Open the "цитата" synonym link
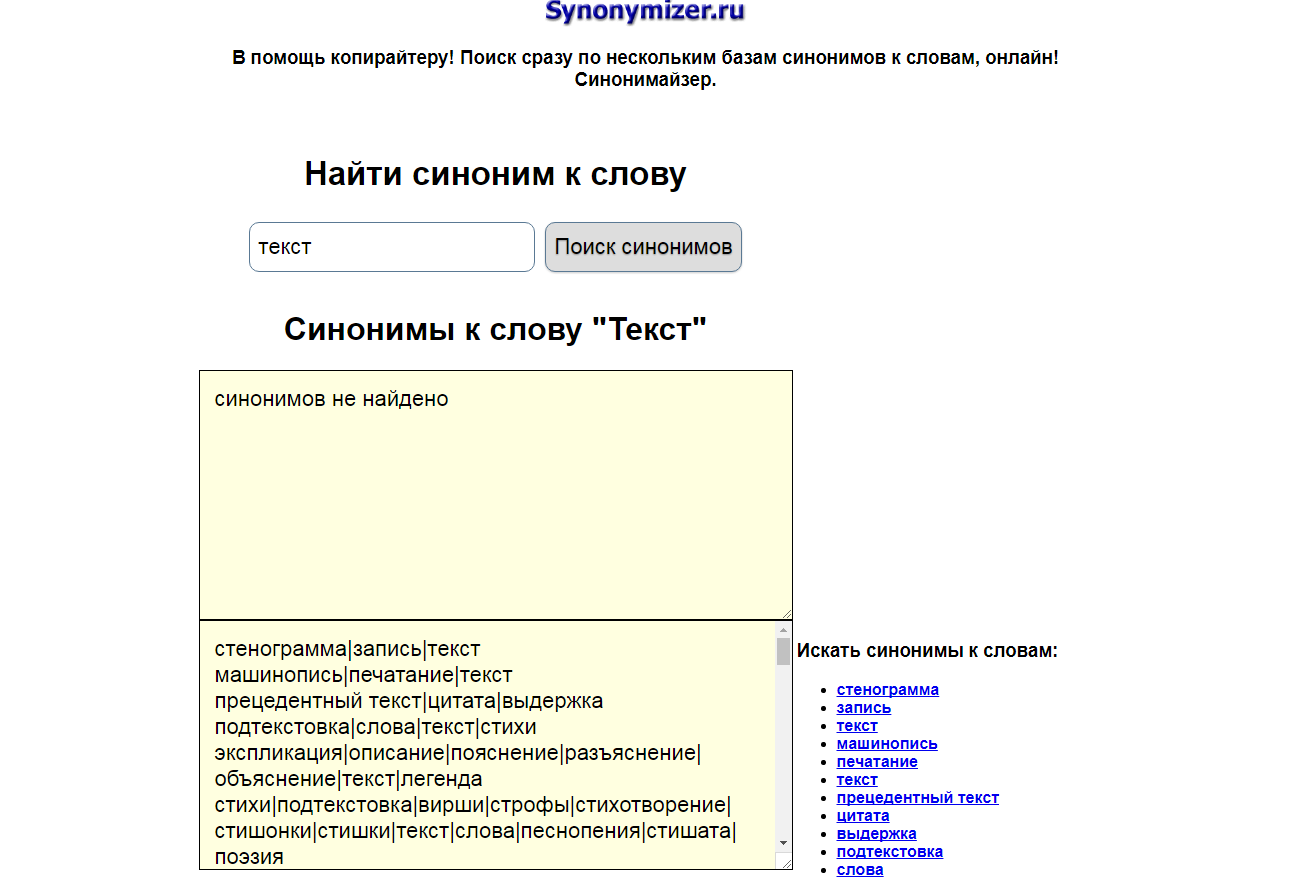1290x882 pixels. [x=862, y=815]
